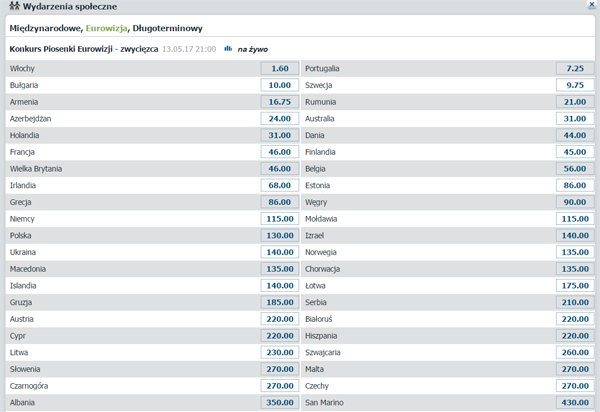The width and height of the screenshot is (600, 412).
Task: Click the 'Portugalia' country name
Action: [322, 69]
